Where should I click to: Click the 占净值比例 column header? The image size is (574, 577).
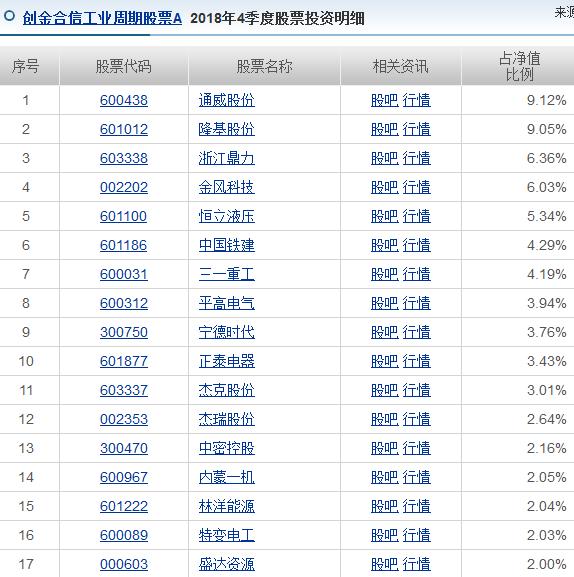point(519,67)
